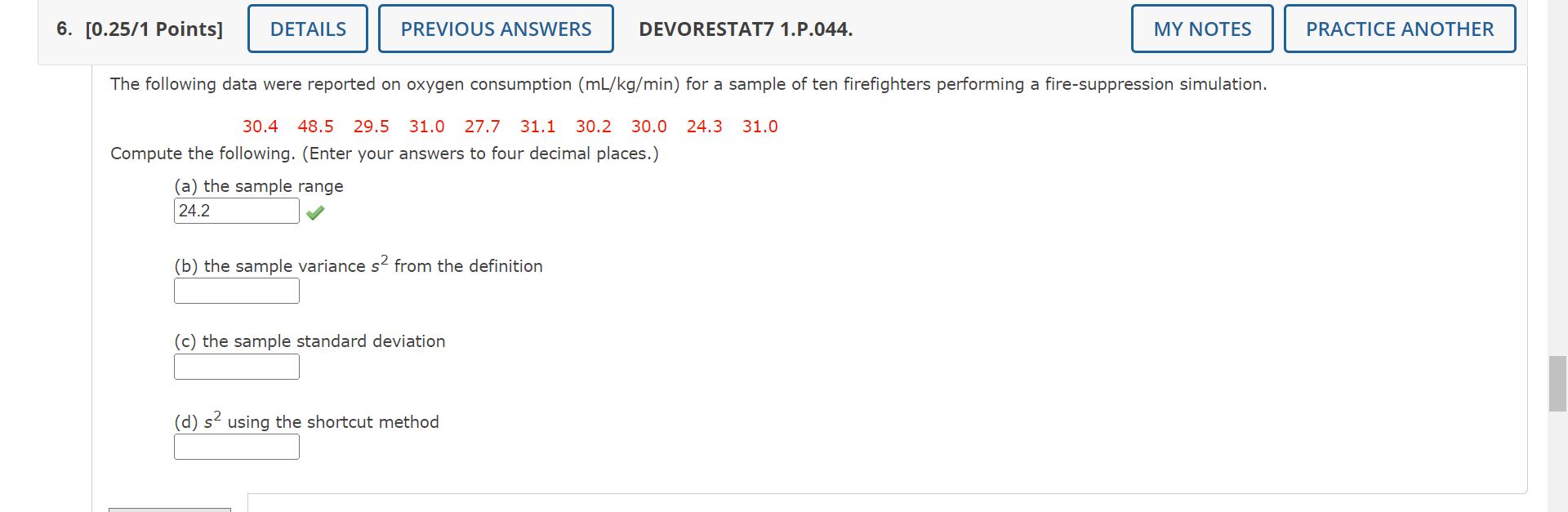Click the sample standard deviation answer box
This screenshot has height=512, width=1568.
[x=236, y=367]
